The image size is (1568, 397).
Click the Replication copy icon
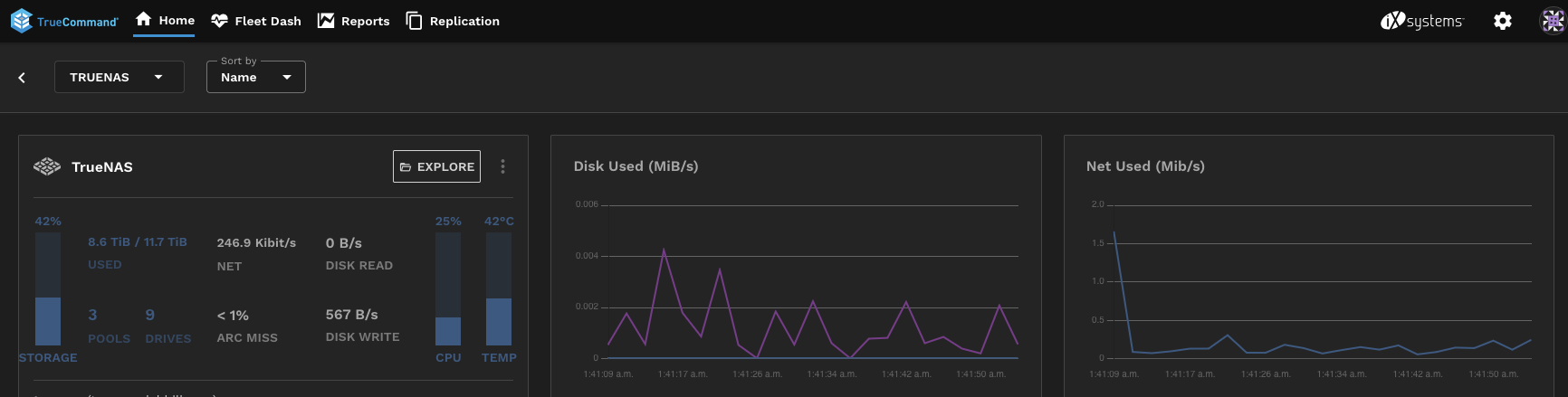414,21
